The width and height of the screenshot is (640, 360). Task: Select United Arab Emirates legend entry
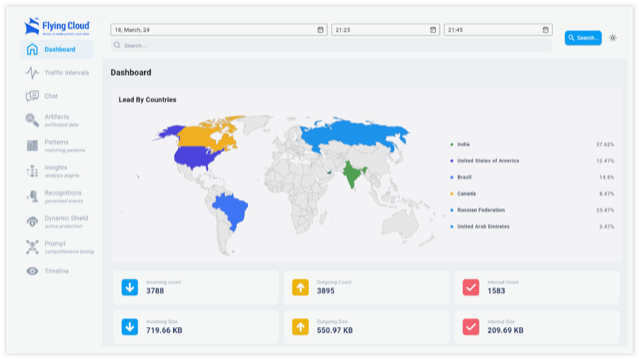(x=483, y=226)
